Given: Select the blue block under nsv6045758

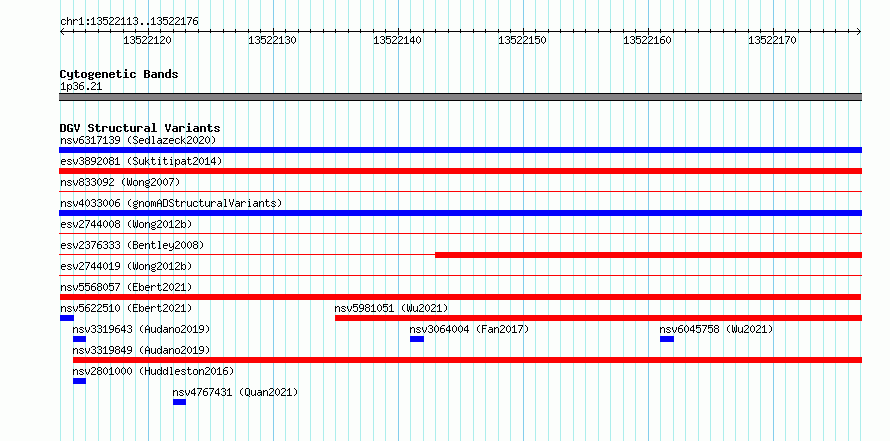Looking at the screenshot, I should [667, 339].
